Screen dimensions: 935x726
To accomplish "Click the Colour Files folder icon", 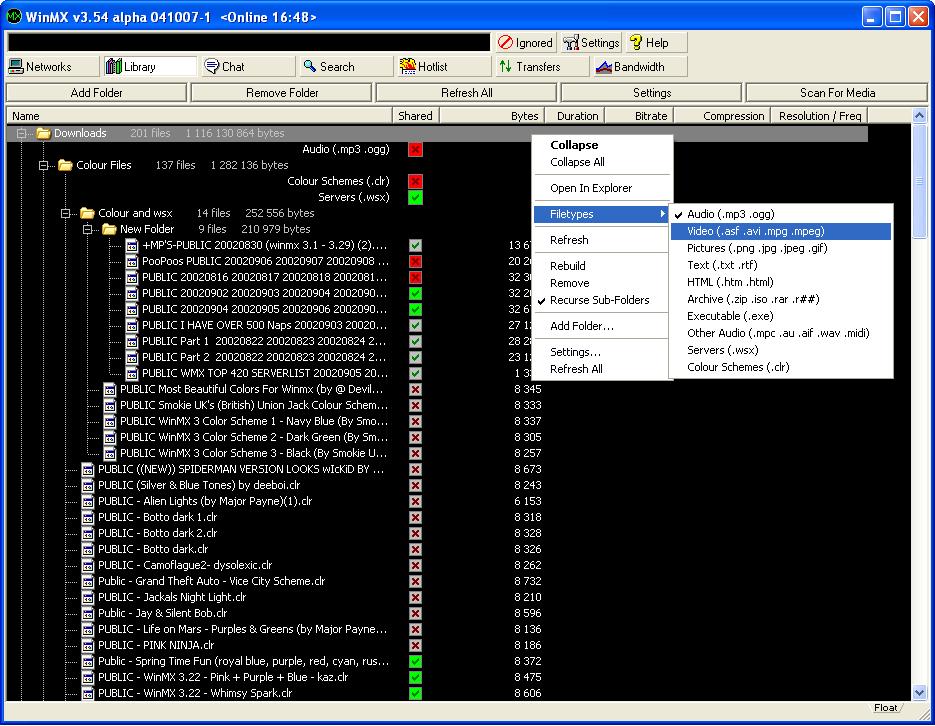I will point(65,165).
